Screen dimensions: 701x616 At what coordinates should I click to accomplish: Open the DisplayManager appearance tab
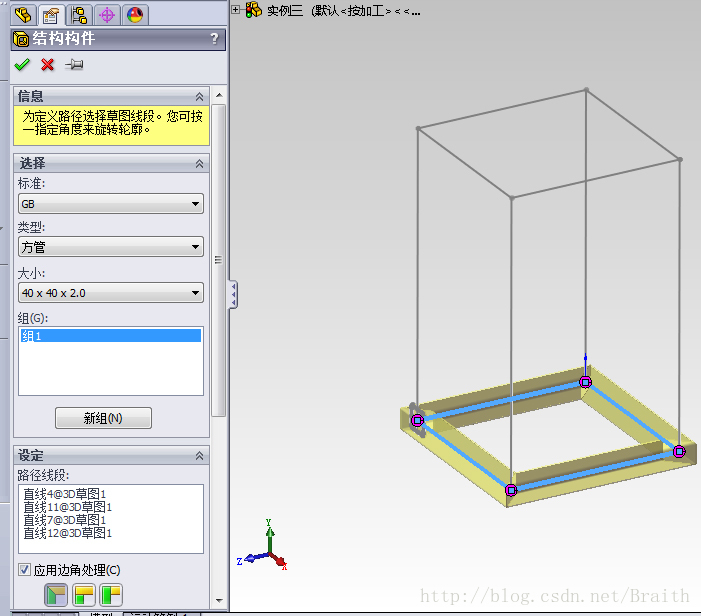point(135,15)
